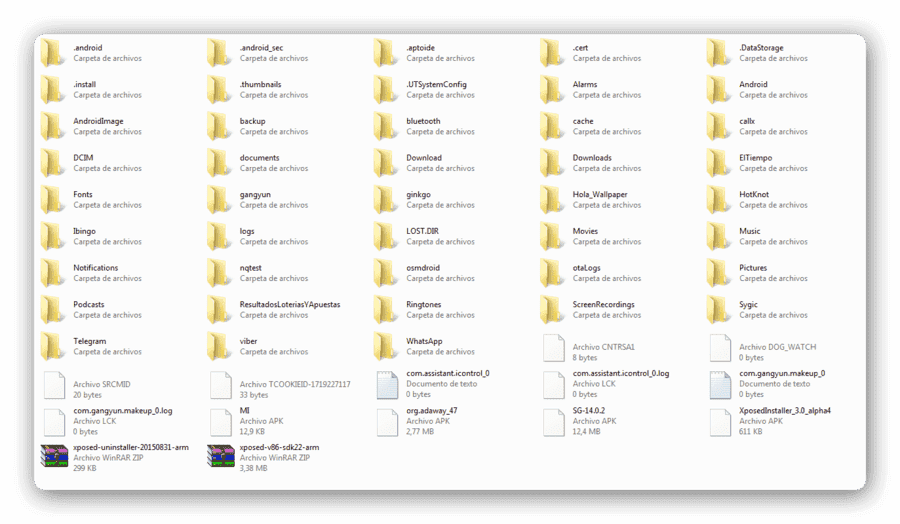900x524 pixels.
Task: Click the 'HotKnot' folder name
Action: click(x=754, y=195)
